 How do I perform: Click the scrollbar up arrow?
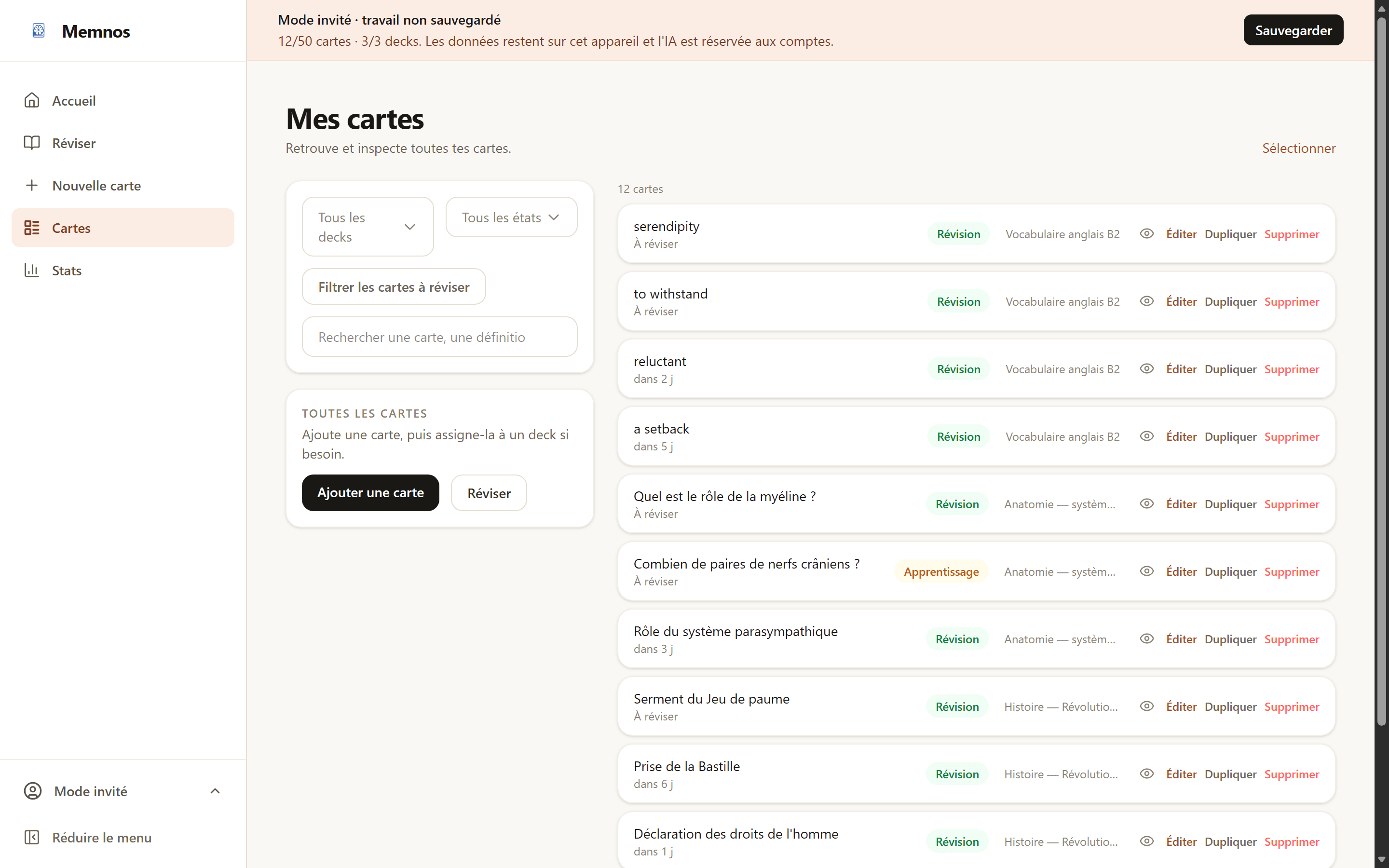1382,9
